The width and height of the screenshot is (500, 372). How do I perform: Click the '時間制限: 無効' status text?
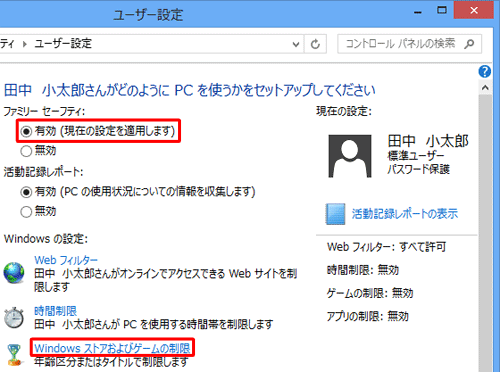pos(363,270)
